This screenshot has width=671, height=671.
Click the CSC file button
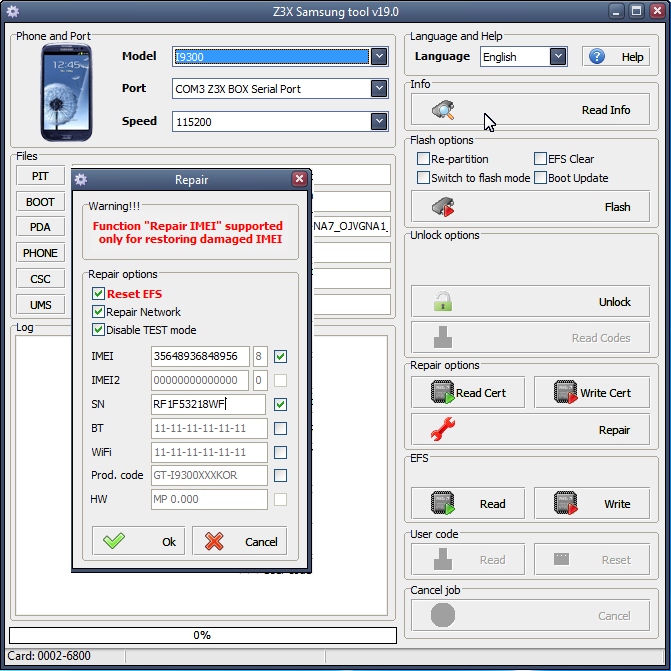tap(40, 279)
